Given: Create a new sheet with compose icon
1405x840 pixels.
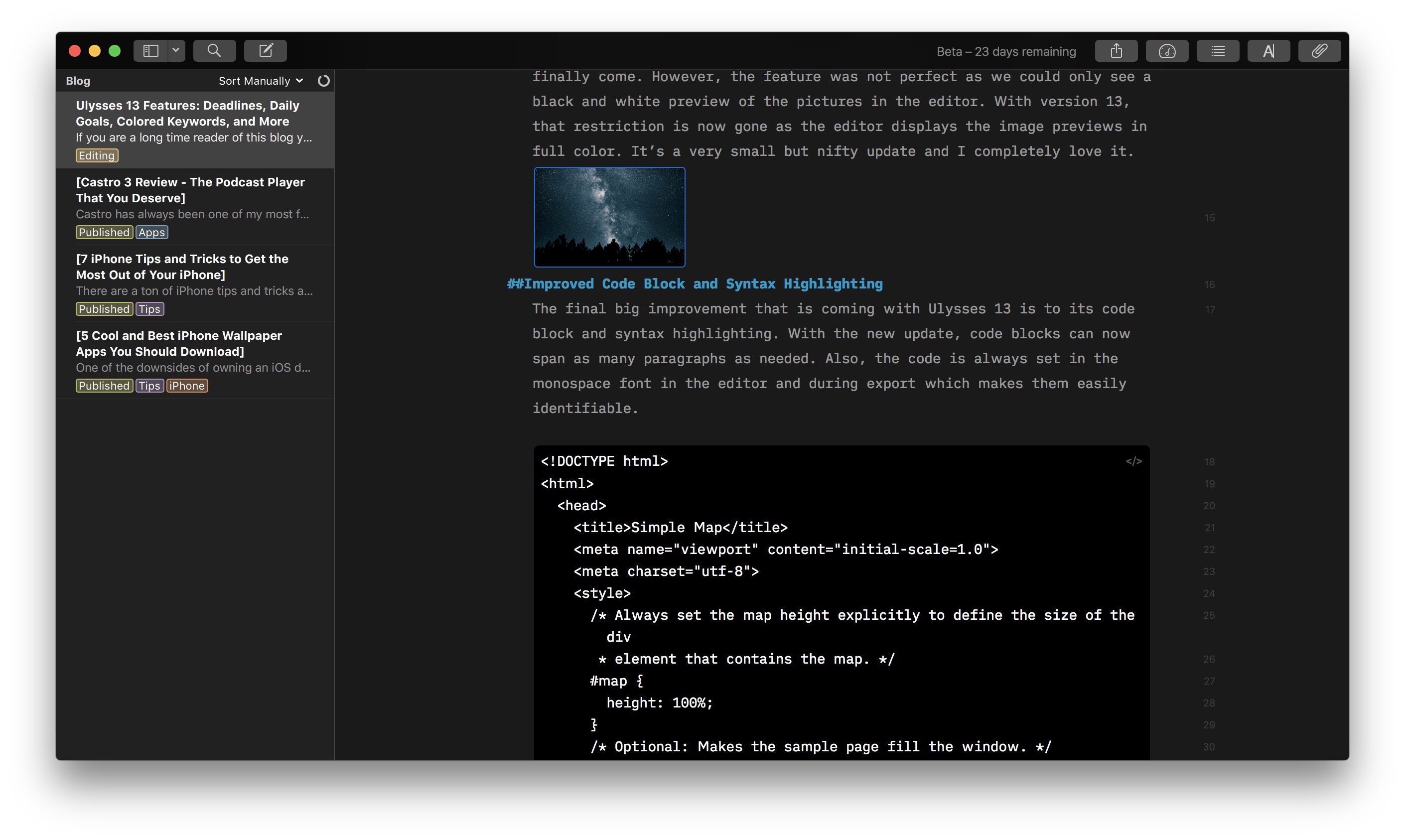Looking at the screenshot, I should pos(266,51).
